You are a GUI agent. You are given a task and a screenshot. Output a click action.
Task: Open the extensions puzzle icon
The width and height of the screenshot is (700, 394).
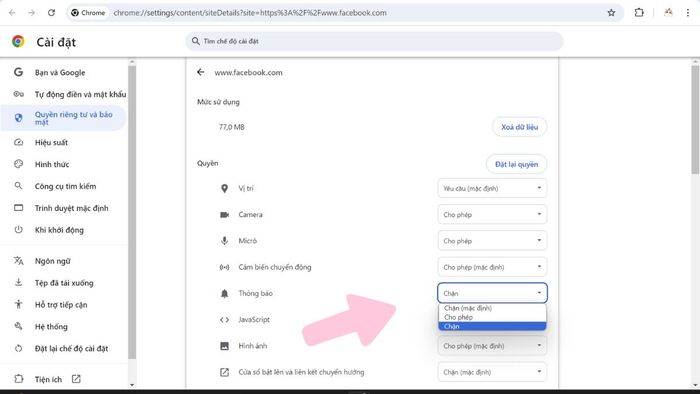[639, 12]
